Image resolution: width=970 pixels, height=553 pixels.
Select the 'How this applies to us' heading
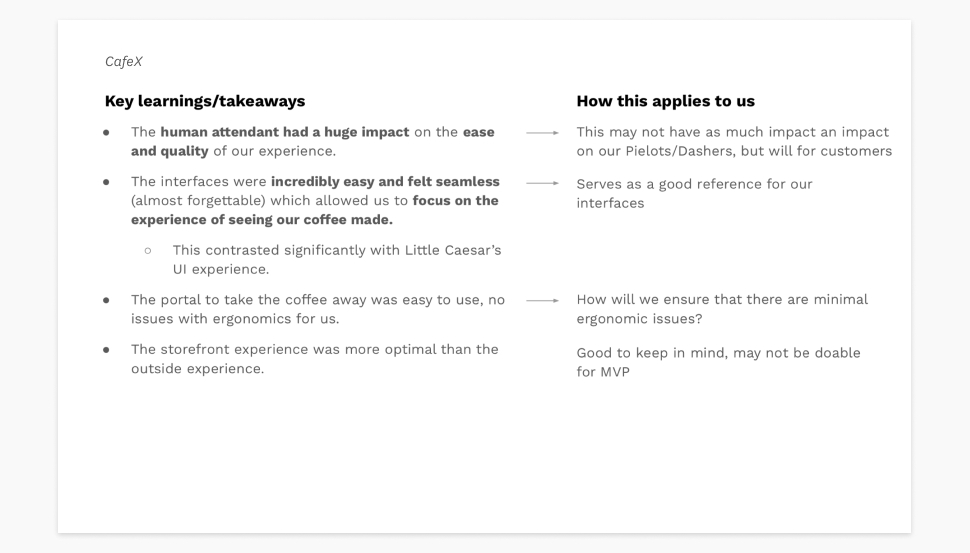pos(665,101)
